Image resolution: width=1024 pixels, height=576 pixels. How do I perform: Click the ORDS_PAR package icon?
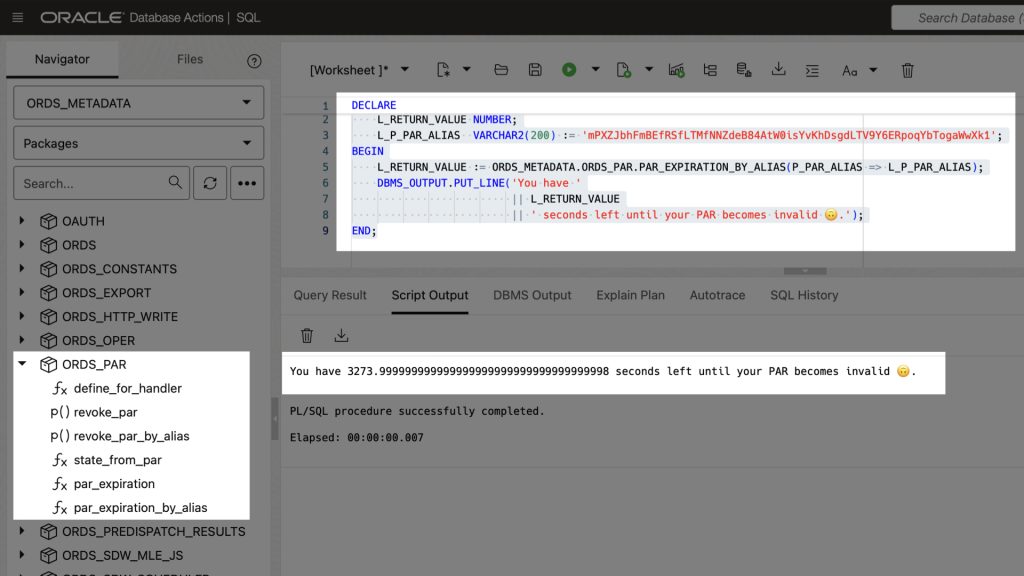click(x=48, y=364)
